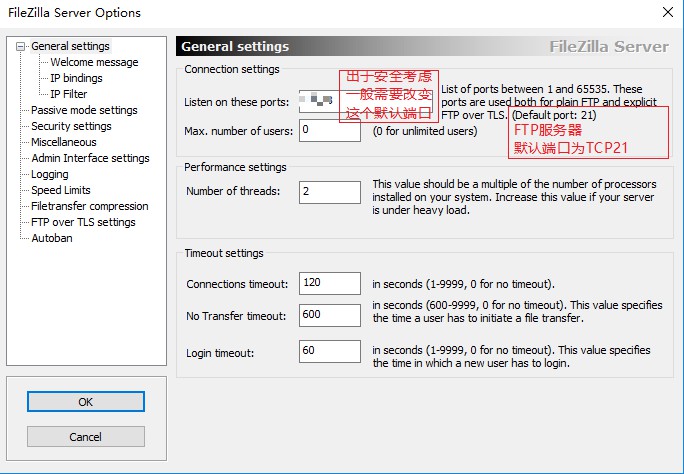Image resolution: width=684 pixels, height=474 pixels.
Task: Select the Miscellaneous settings item
Action: coord(64,142)
